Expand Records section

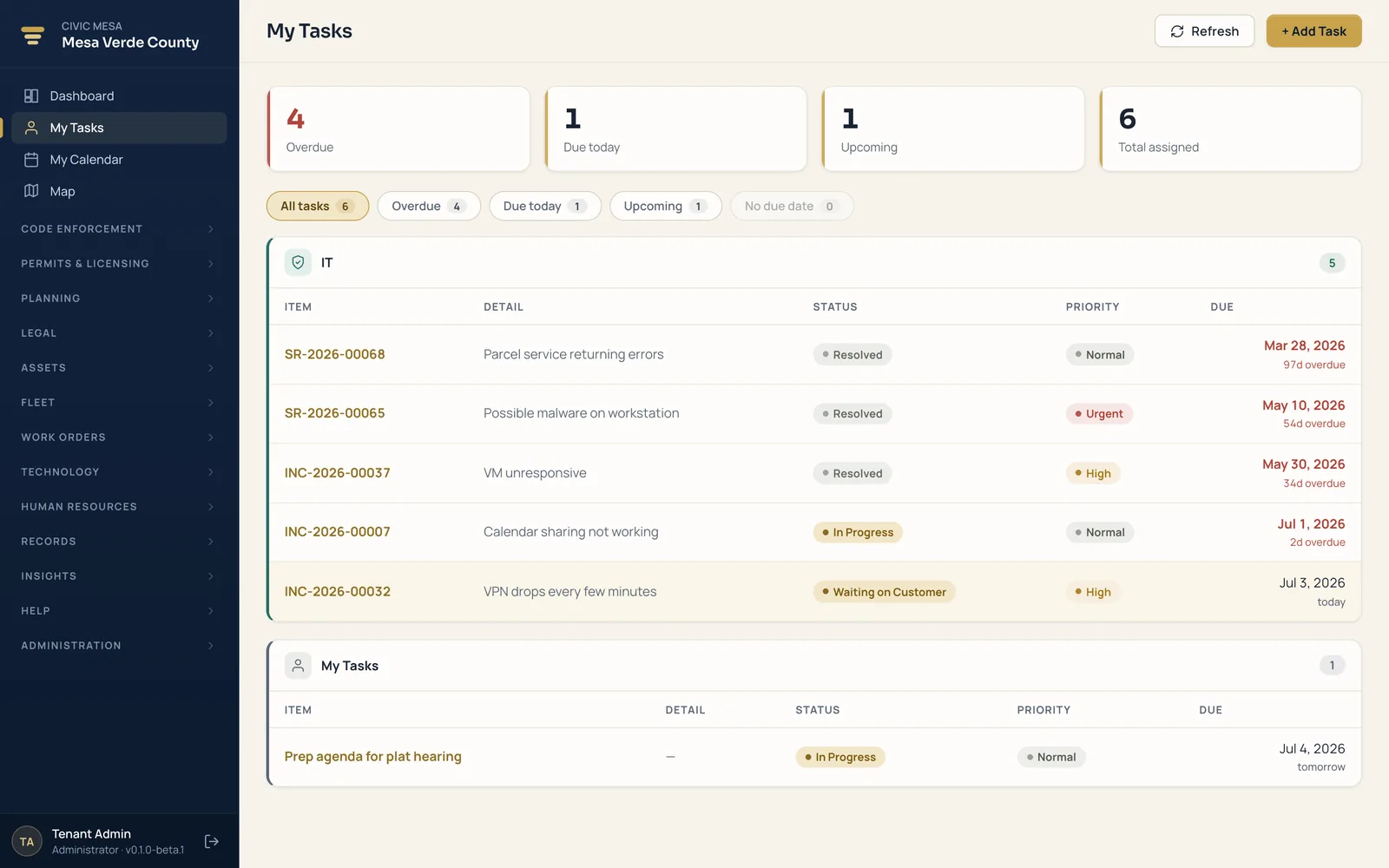point(119,542)
